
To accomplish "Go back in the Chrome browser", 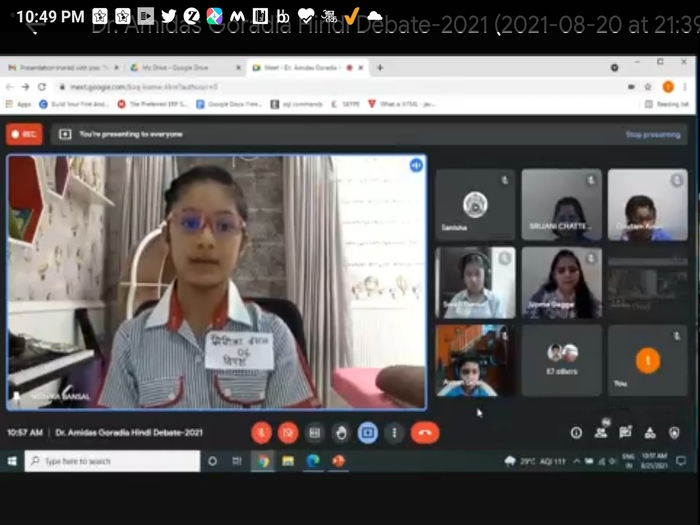I will [9, 87].
